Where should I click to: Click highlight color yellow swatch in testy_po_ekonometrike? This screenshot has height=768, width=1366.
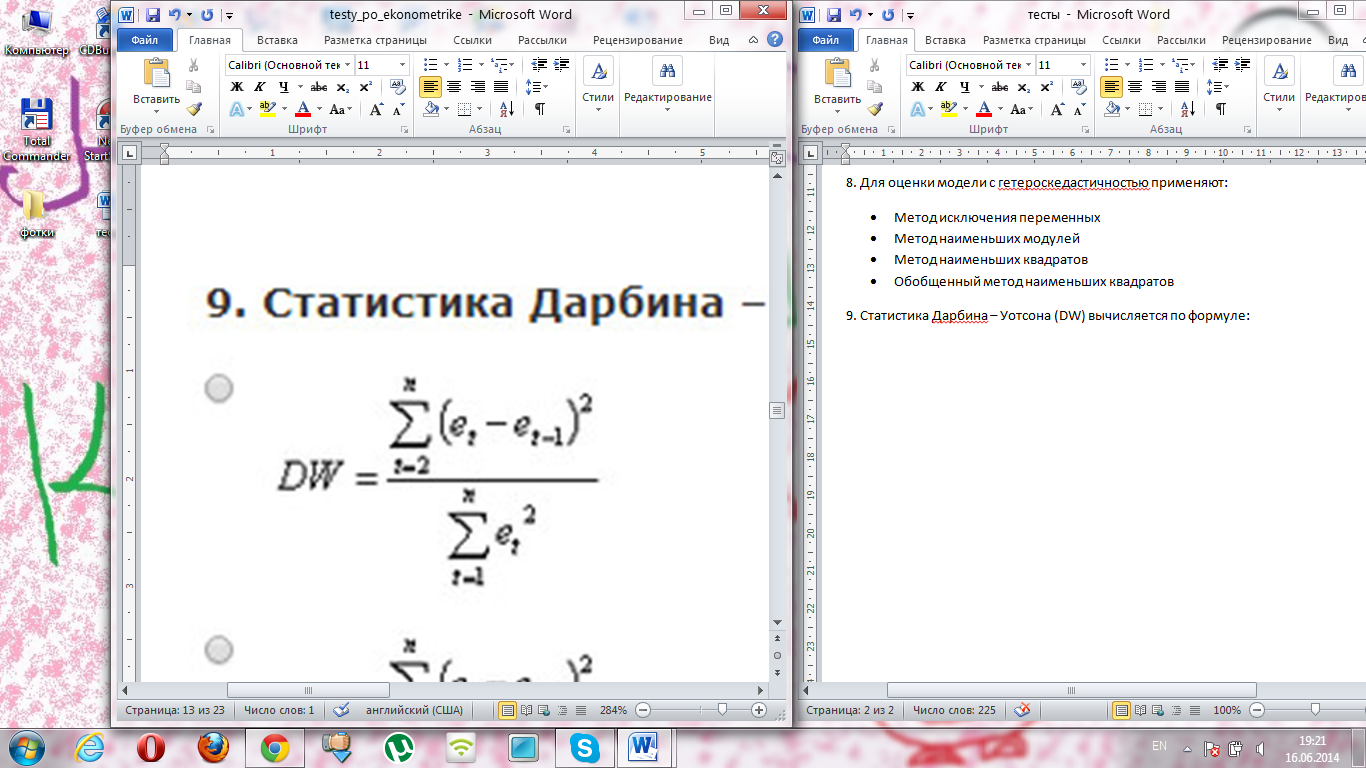pos(266,109)
